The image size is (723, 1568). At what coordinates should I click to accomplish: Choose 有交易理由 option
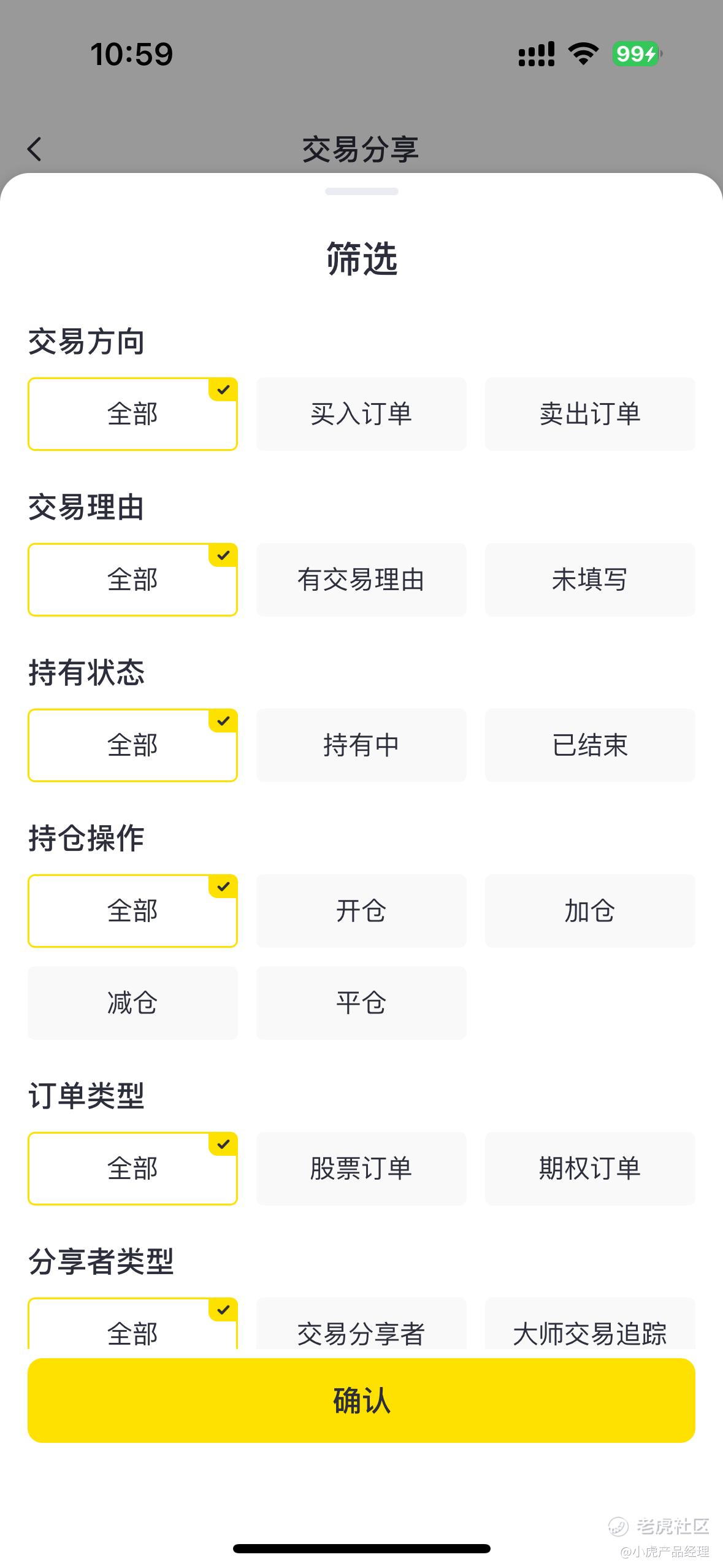(x=361, y=580)
